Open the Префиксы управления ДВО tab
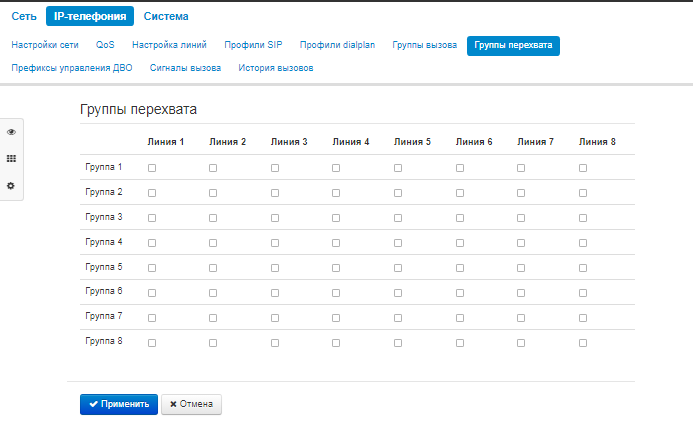The image size is (693, 426). (71, 68)
